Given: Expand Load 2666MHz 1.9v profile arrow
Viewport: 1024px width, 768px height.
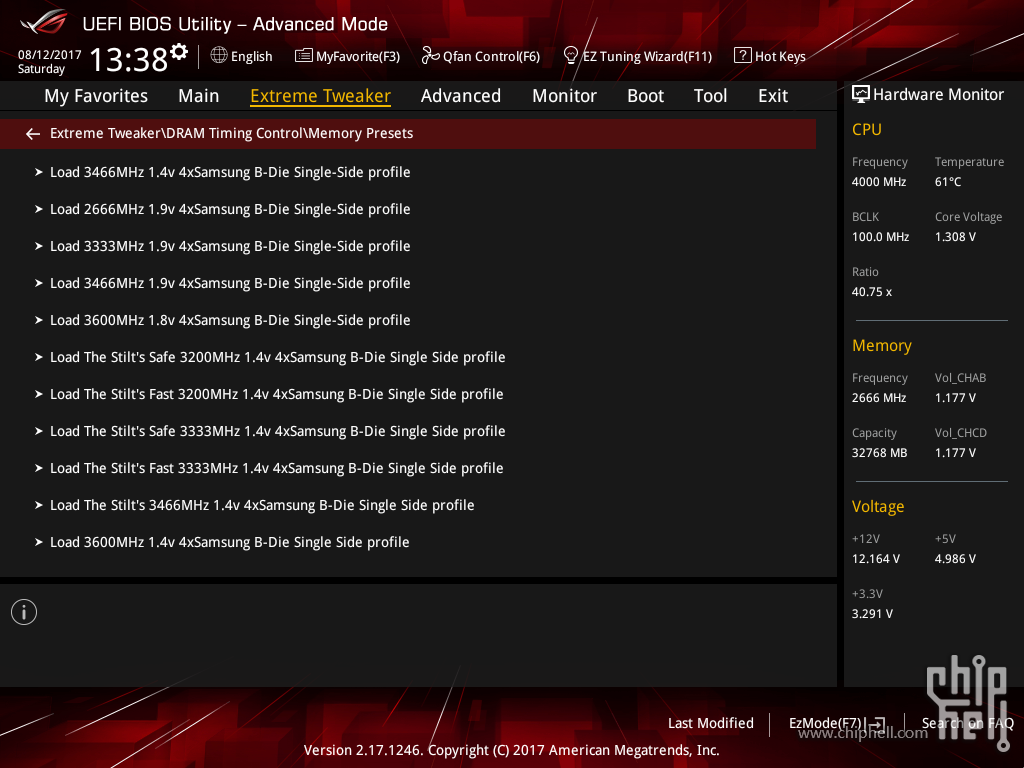Looking at the screenshot, I should coord(39,210).
